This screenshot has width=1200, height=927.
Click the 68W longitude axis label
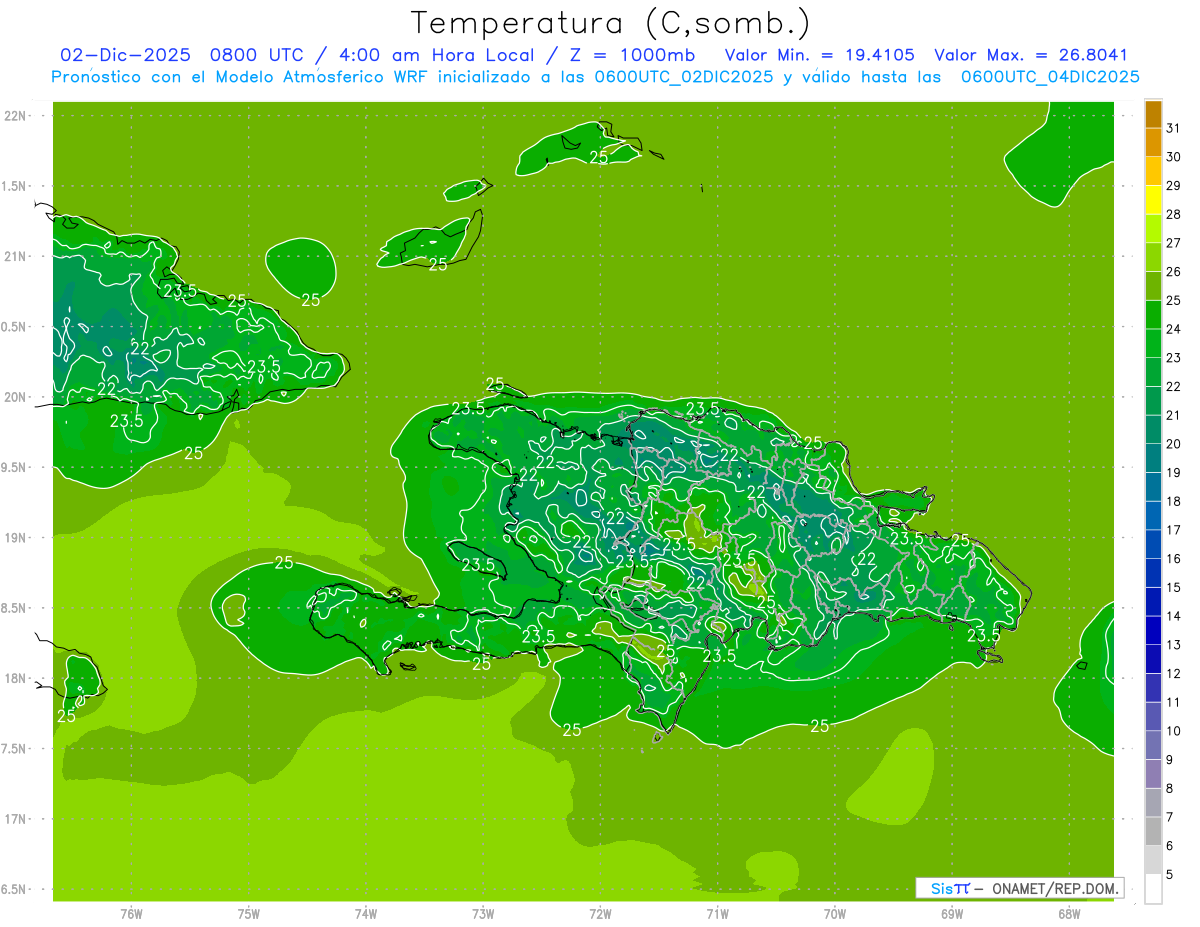pyautogui.click(x=1069, y=913)
